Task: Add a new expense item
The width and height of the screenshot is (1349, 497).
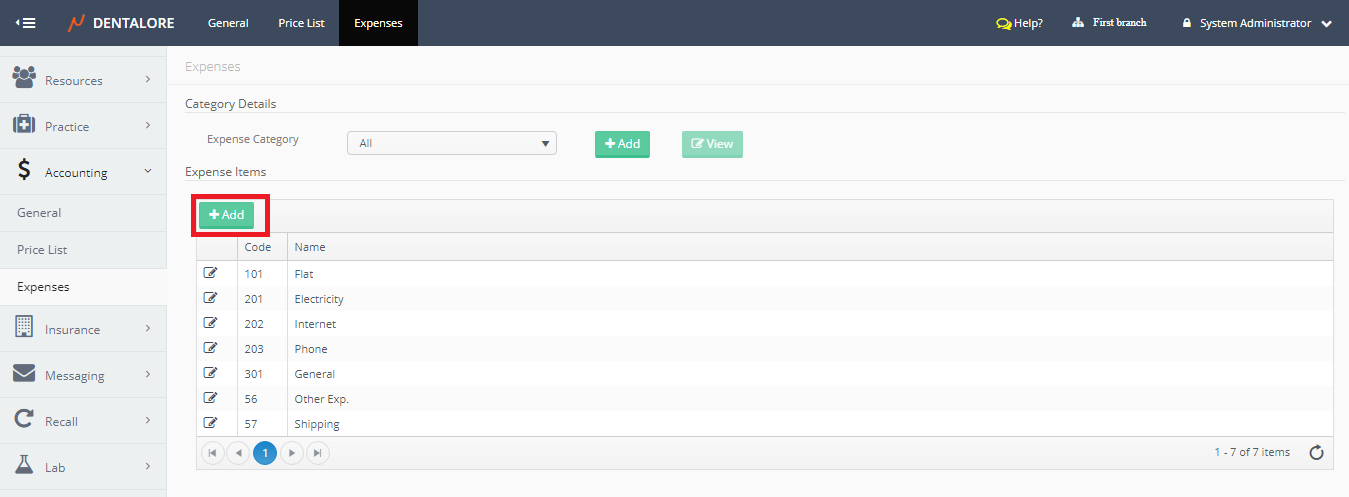Action: (x=226, y=215)
